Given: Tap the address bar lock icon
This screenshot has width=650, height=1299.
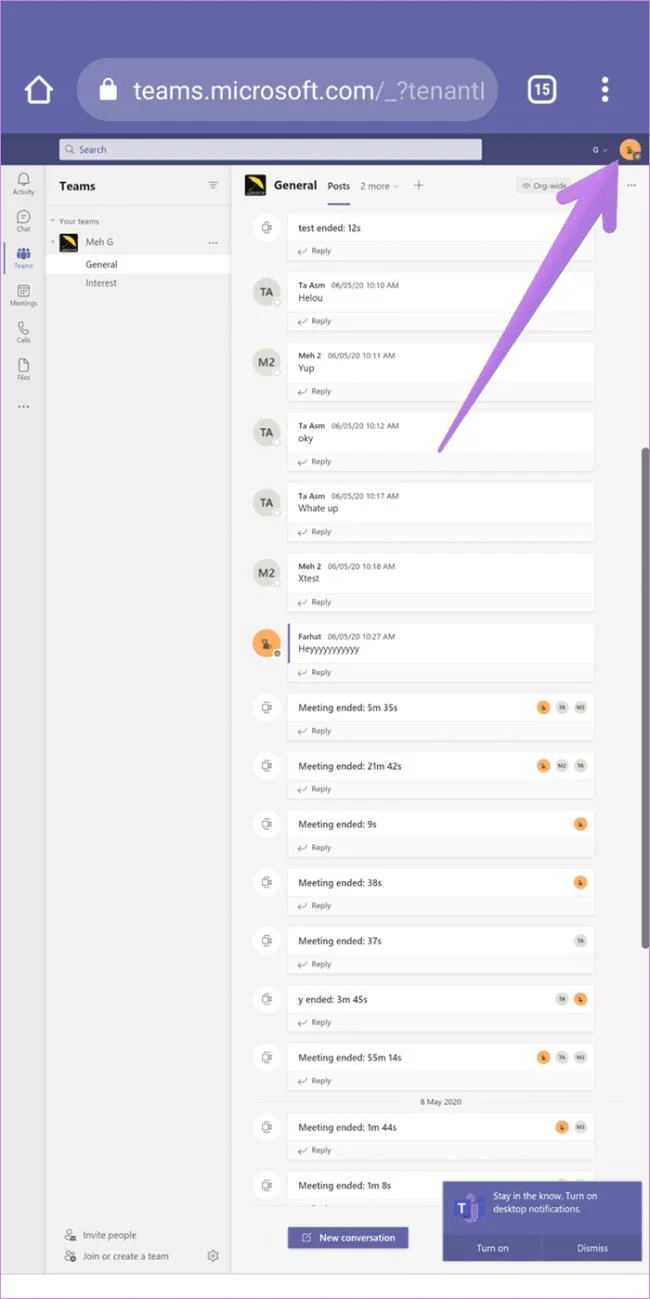Looking at the screenshot, I should click(109, 91).
